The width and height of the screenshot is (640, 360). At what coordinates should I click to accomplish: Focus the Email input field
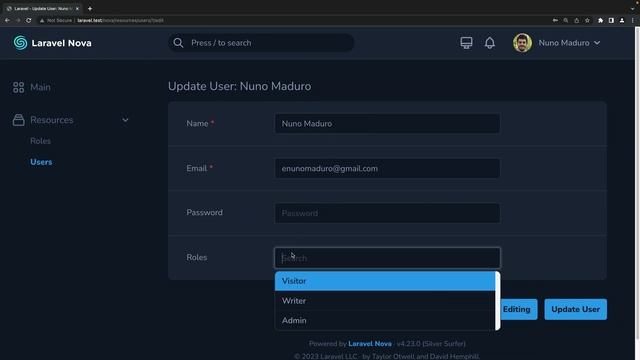(x=387, y=169)
